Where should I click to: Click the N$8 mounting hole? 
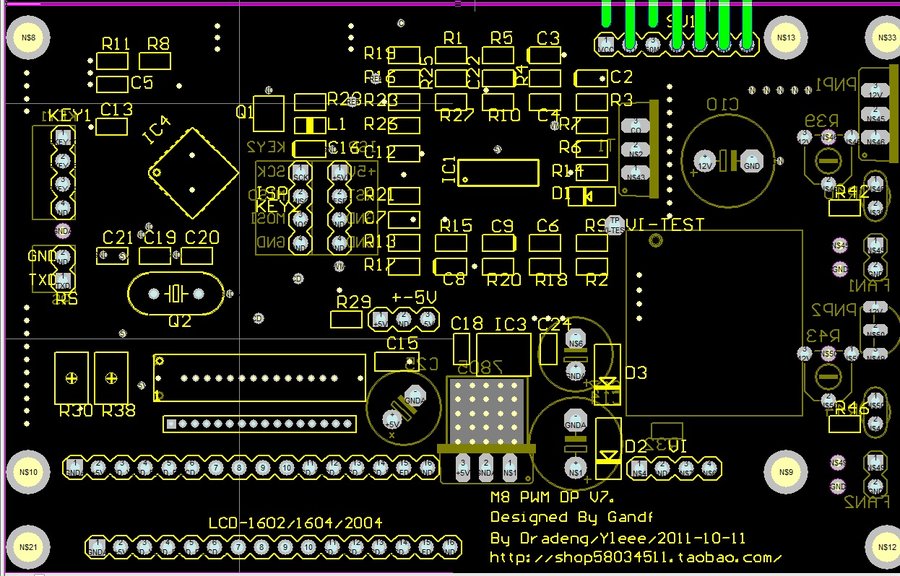(27, 39)
